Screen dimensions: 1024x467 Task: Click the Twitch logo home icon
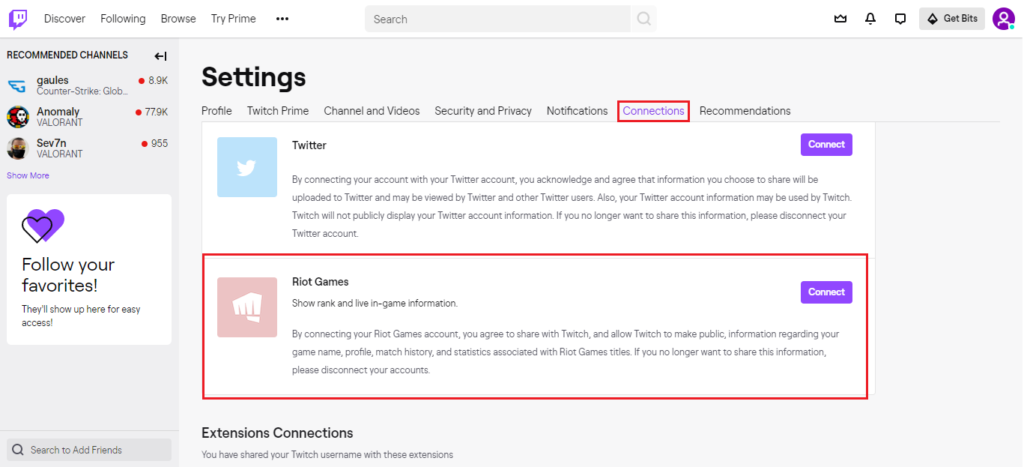(x=18, y=18)
